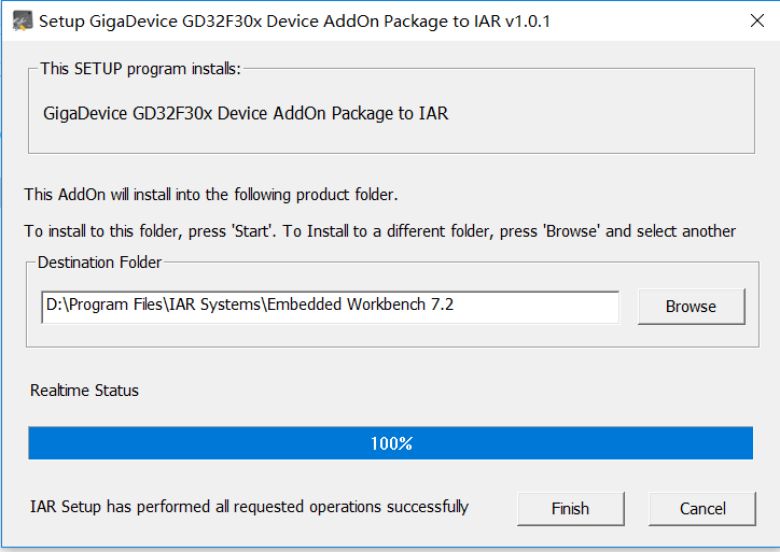Close the setup dialog with the X
Screen dimensions: 780x552
click(x=757, y=21)
